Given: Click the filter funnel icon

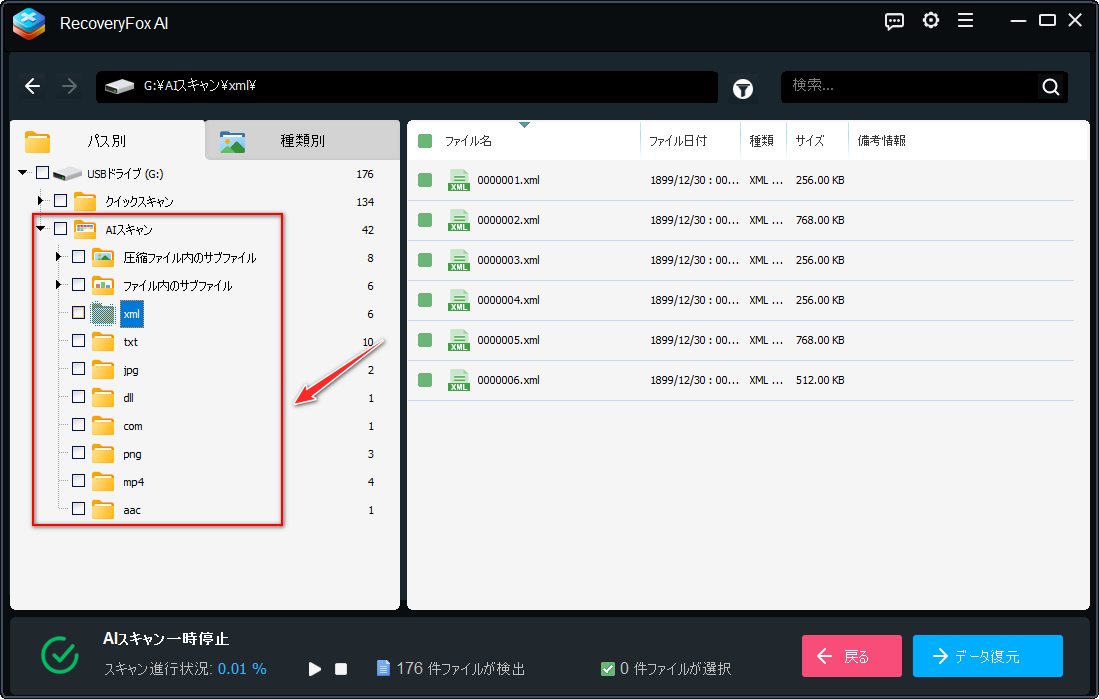Looking at the screenshot, I should pyautogui.click(x=743, y=88).
